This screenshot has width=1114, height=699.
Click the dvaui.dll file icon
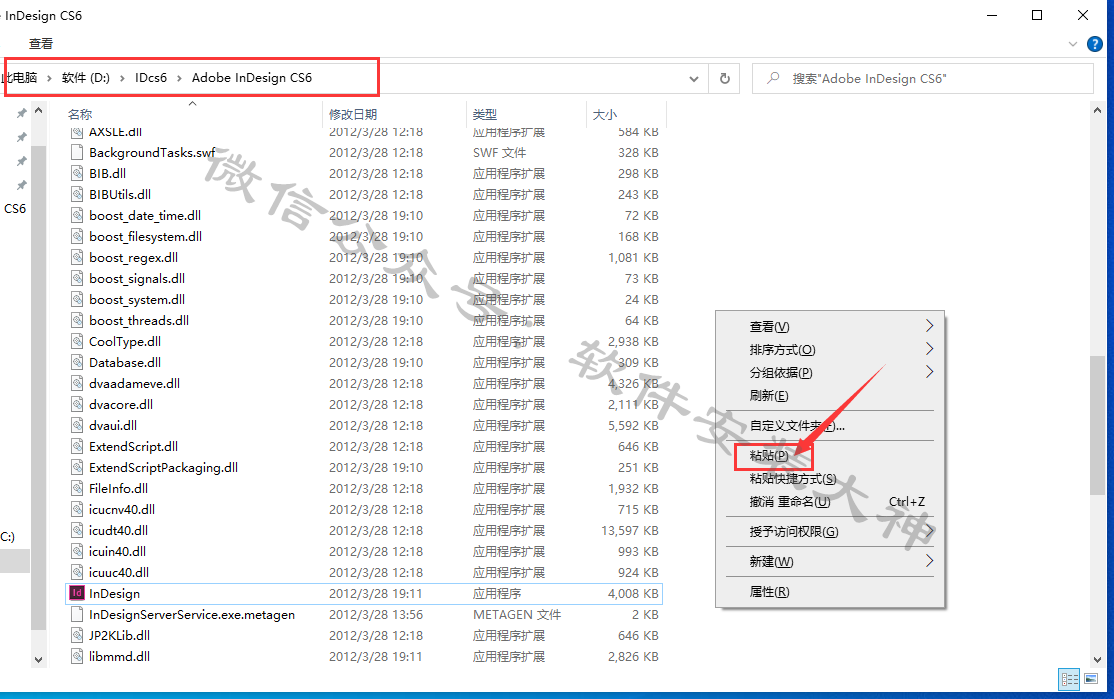(77, 426)
